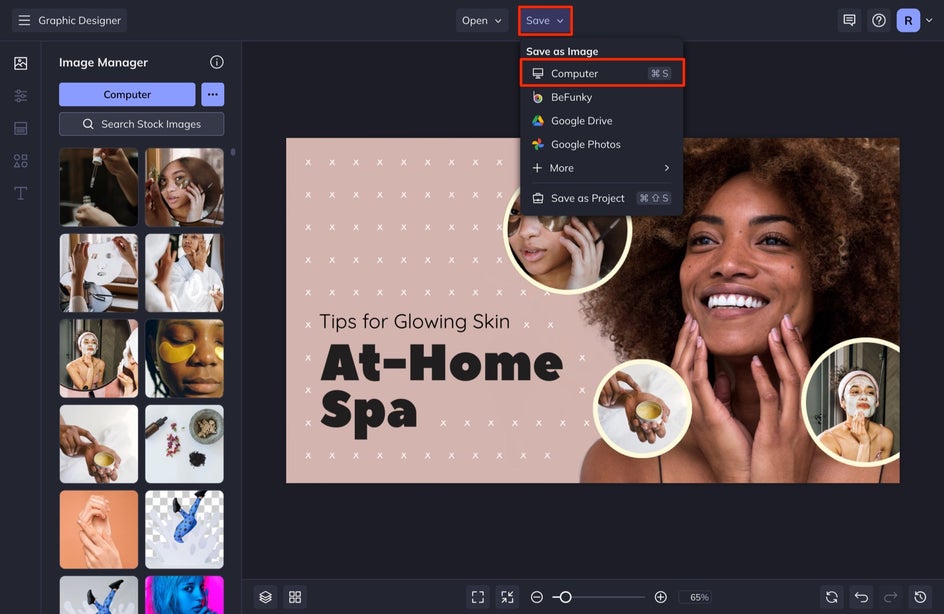Open the Open dropdown

482,20
